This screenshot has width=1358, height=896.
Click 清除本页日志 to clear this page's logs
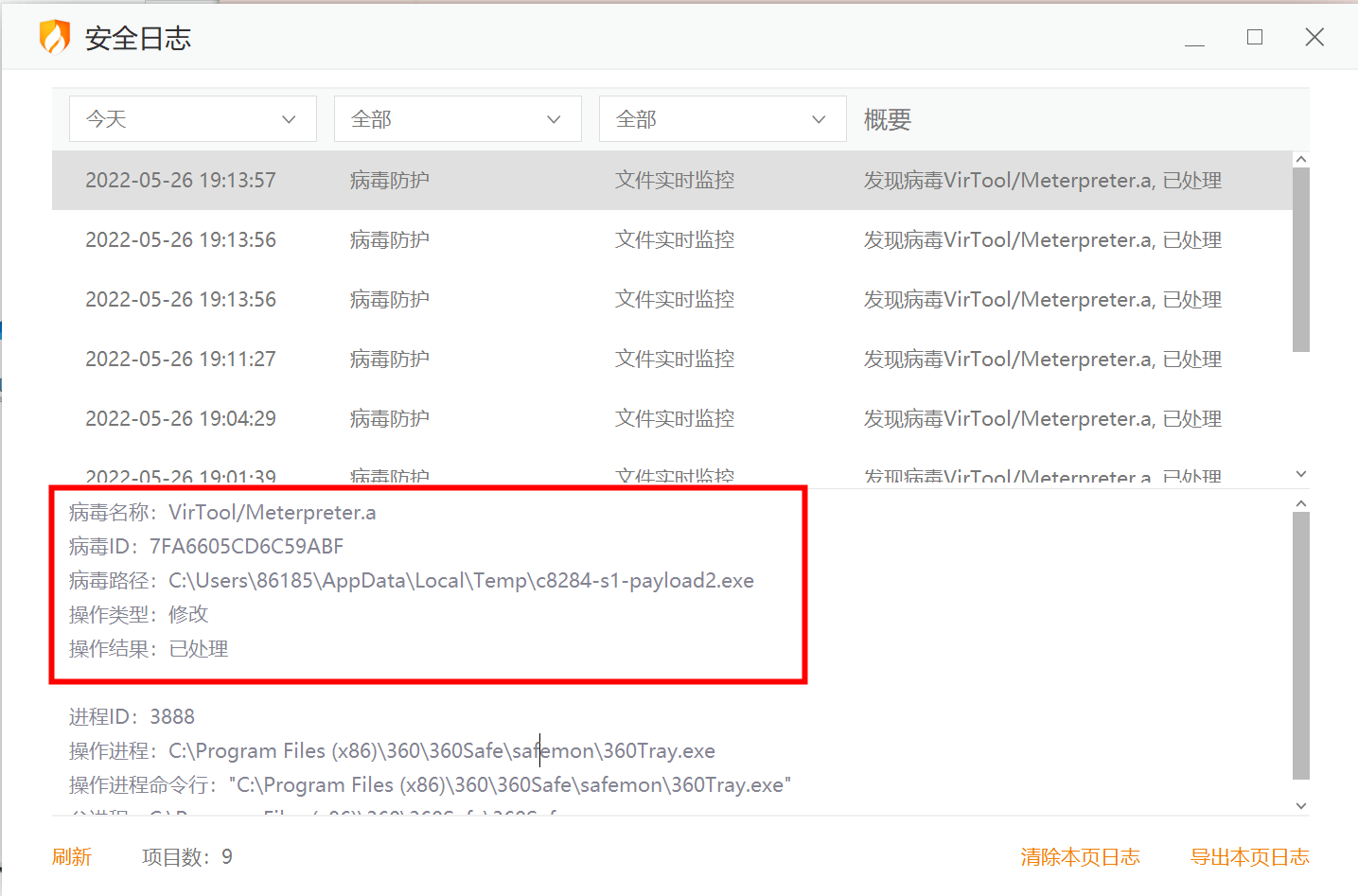coord(1080,857)
